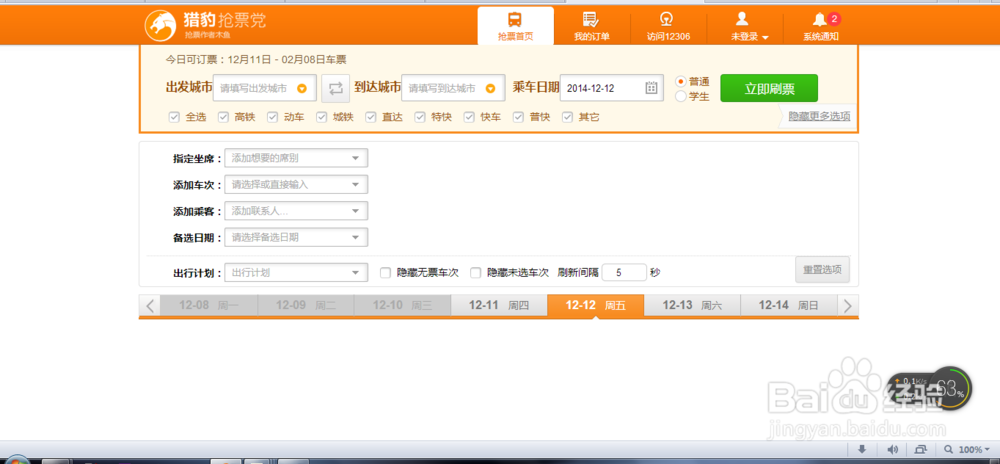Go to later dates with right arrow
Image resolution: width=1000 pixels, height=464 pixels.
848,306
